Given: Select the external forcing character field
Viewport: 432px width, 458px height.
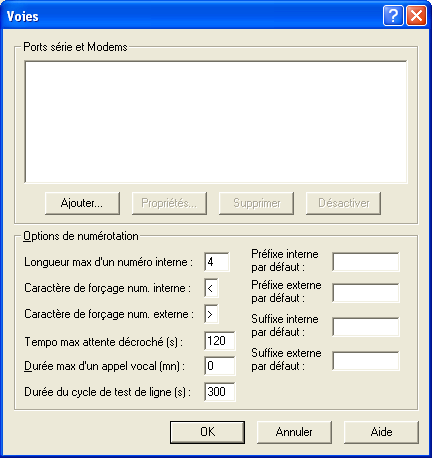Looking at the screenshot, I should pyautogui.click(x=211, y=314).
